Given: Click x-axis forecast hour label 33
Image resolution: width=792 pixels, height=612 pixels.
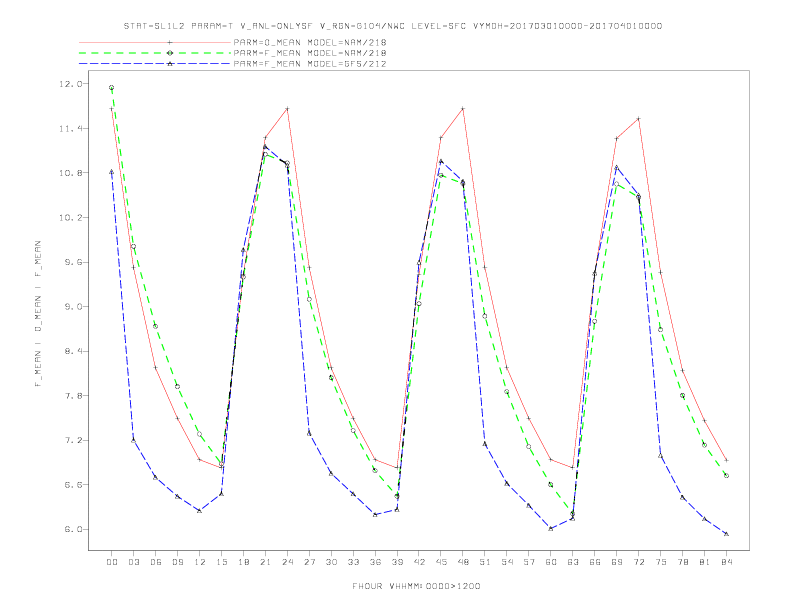Looking at the screenshot, I should coord(353,562).
